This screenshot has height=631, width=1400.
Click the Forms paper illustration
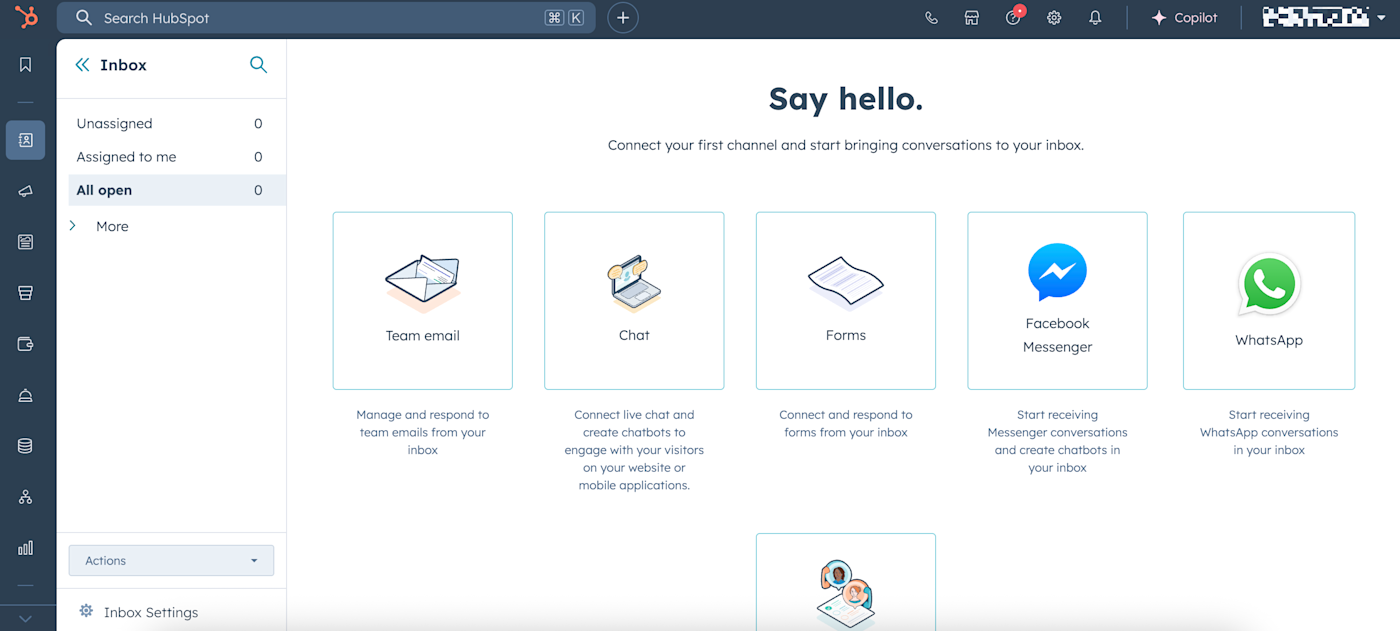coord(846,283)
